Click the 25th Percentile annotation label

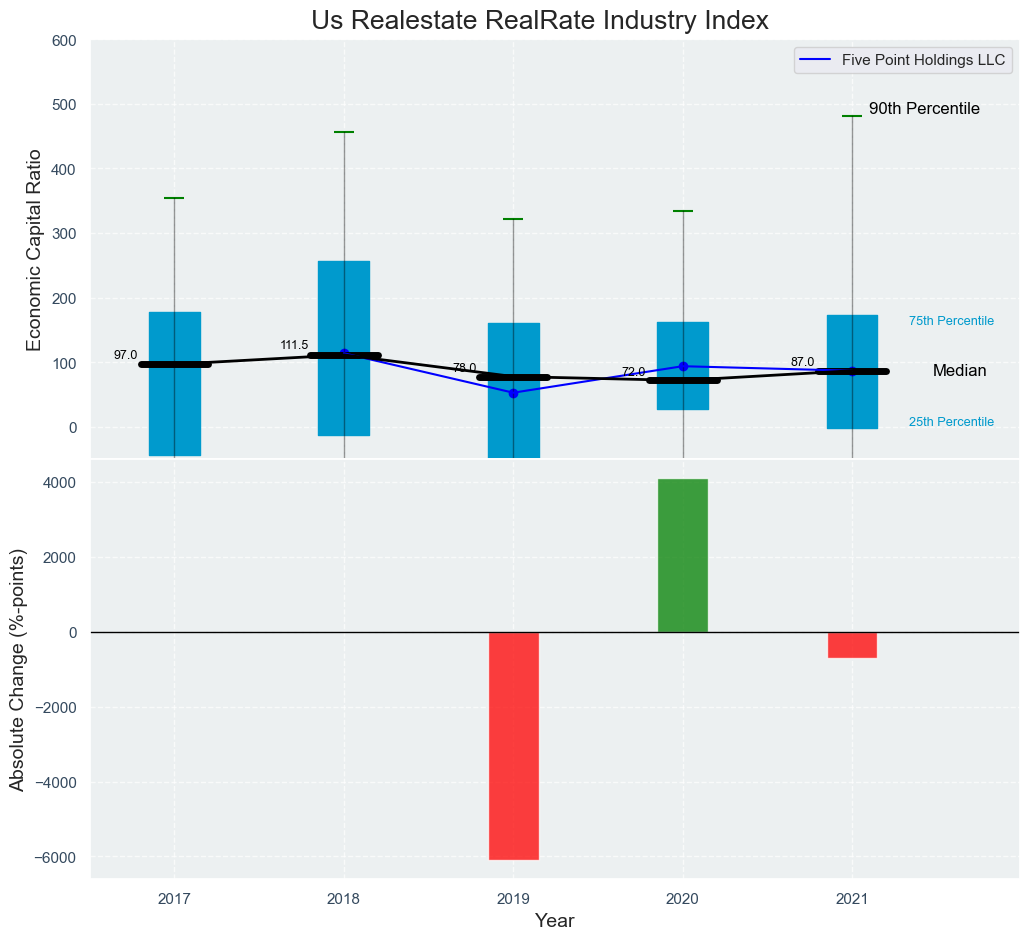(951, 422)
